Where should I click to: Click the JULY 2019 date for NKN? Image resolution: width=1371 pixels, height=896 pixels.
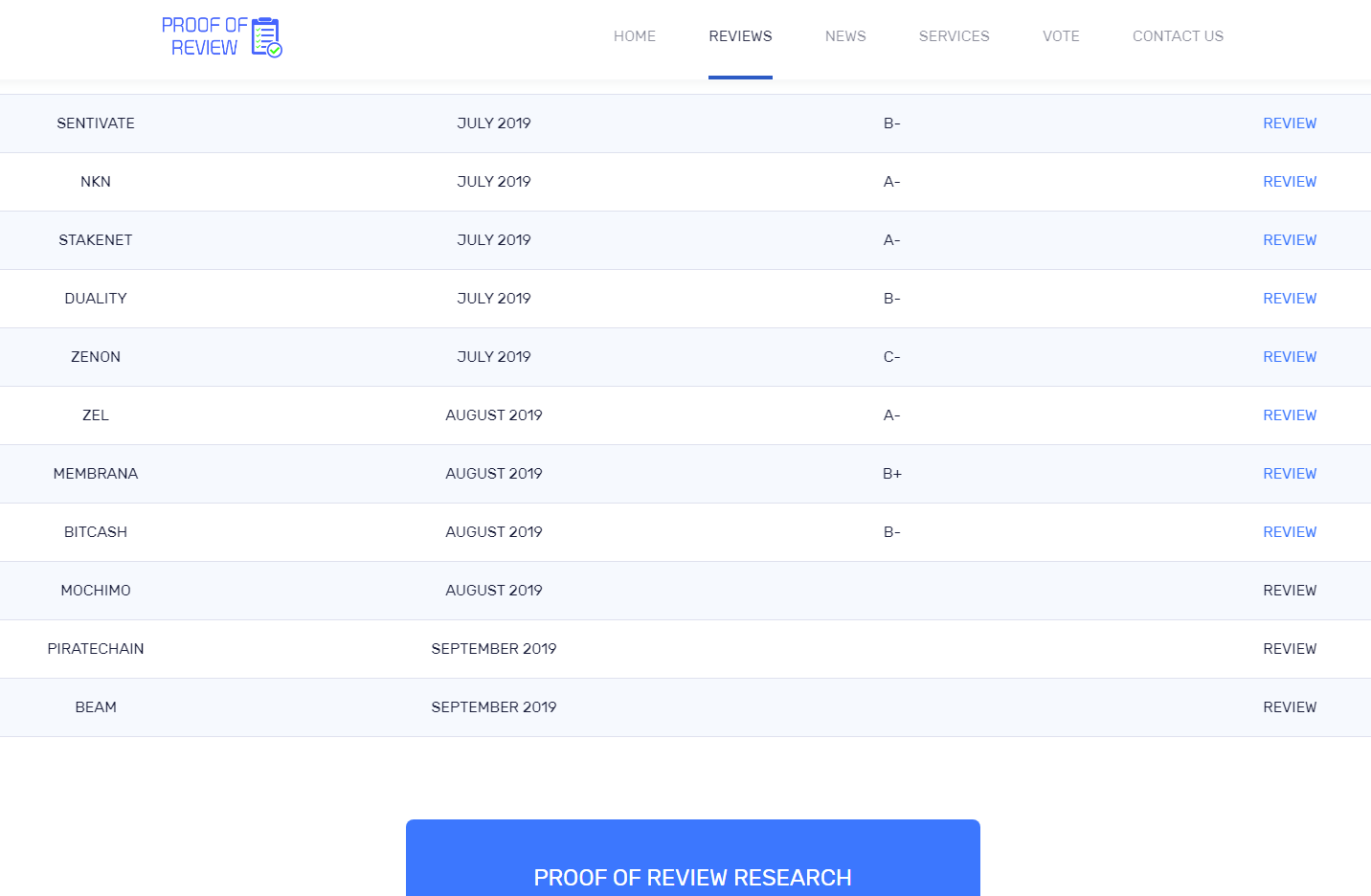tap(494, 182)
